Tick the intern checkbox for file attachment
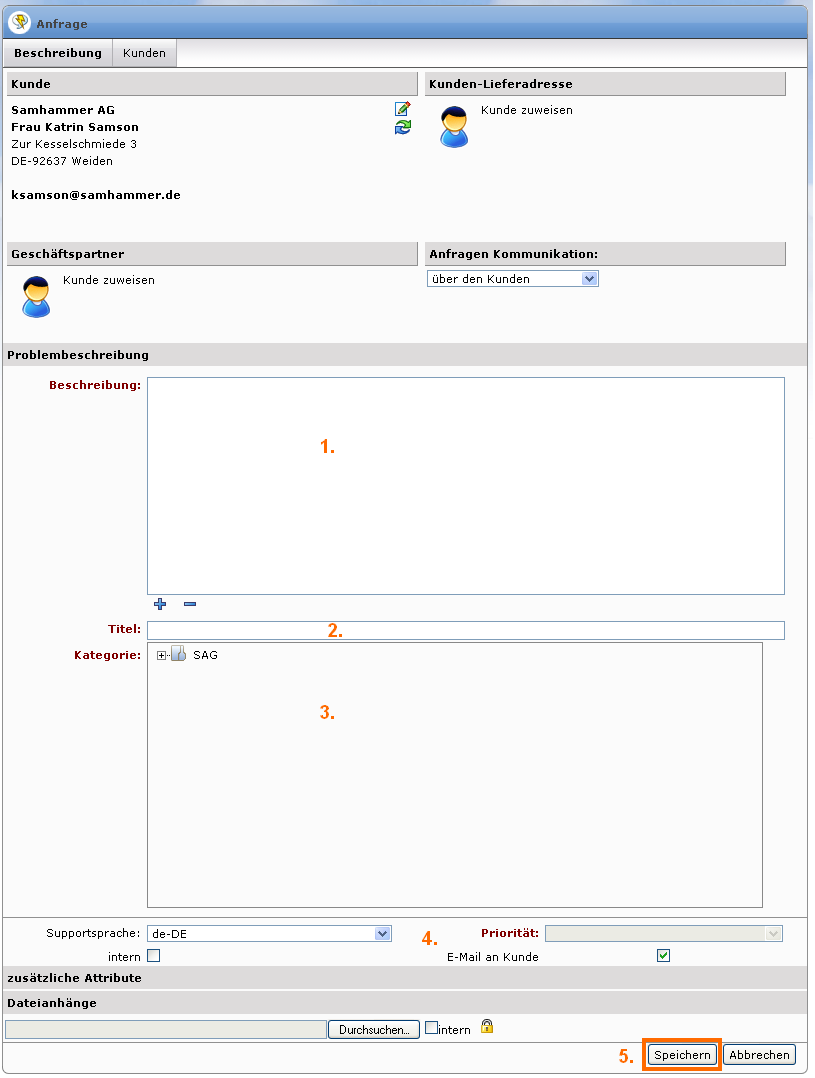This screenshot has height=1078, width=815. click(x=431, y=1027)
